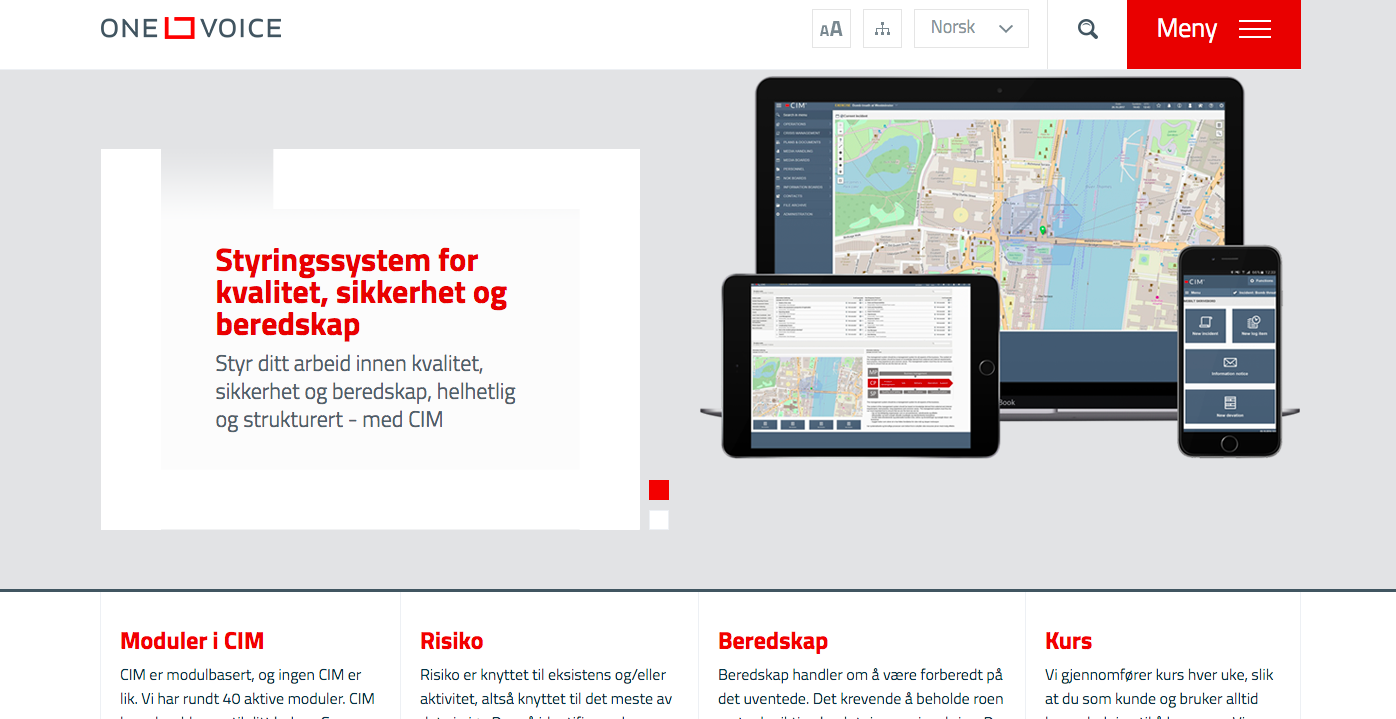
Task: Click text 'Vi gjennomfører kurs hver uke, slik'
Action: click(x=1160, y=675)
